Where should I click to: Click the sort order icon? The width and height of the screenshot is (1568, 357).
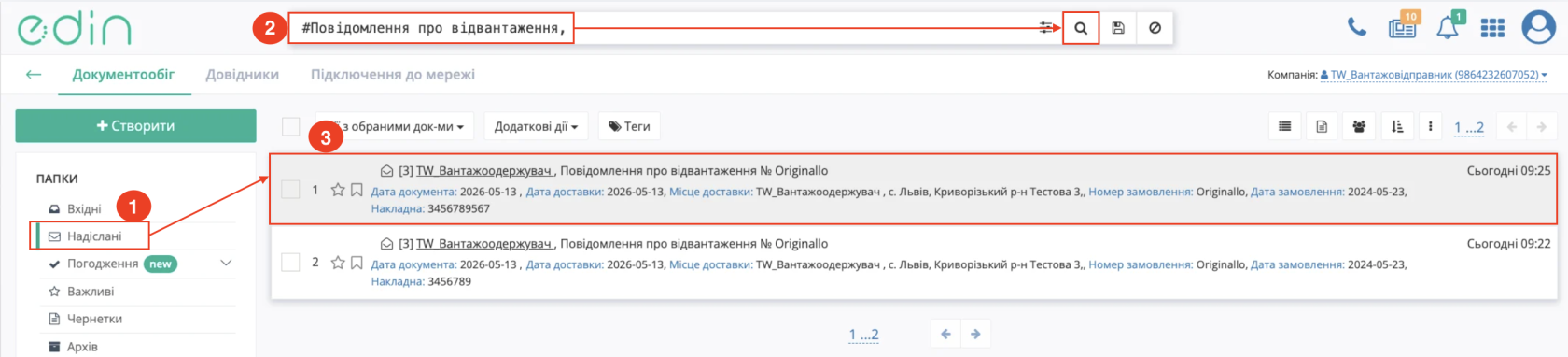(1397, 126)
